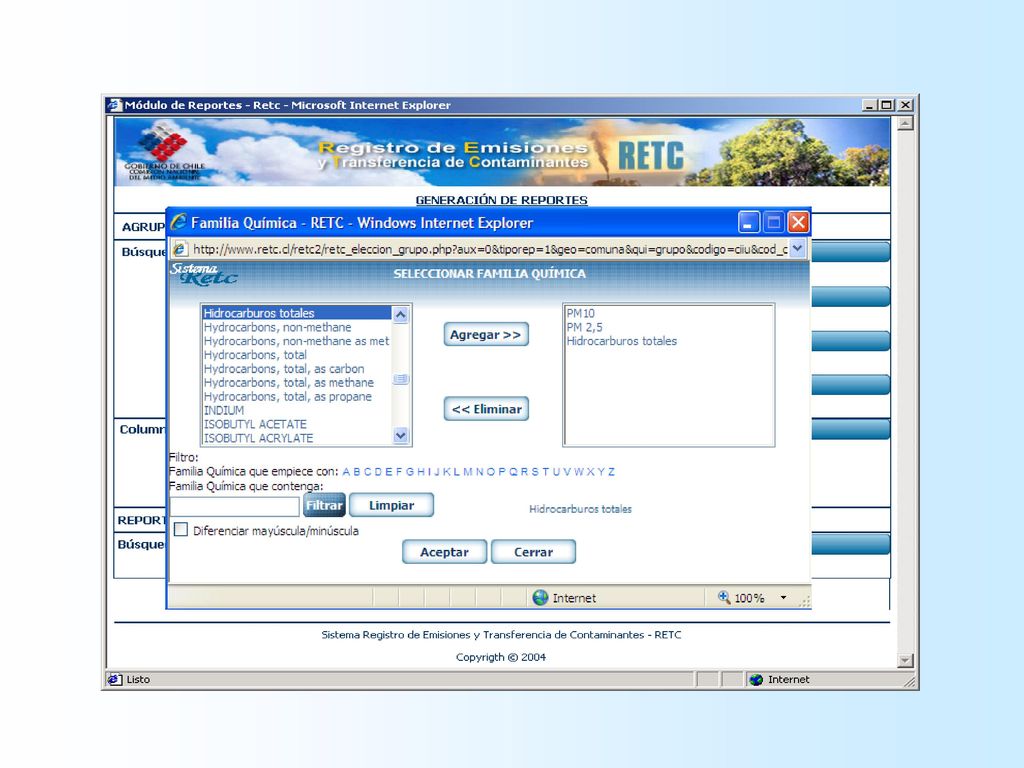Click the Cerrar button
The image size is (1024, 768).
pyautogui.click(x=533, y=552)
